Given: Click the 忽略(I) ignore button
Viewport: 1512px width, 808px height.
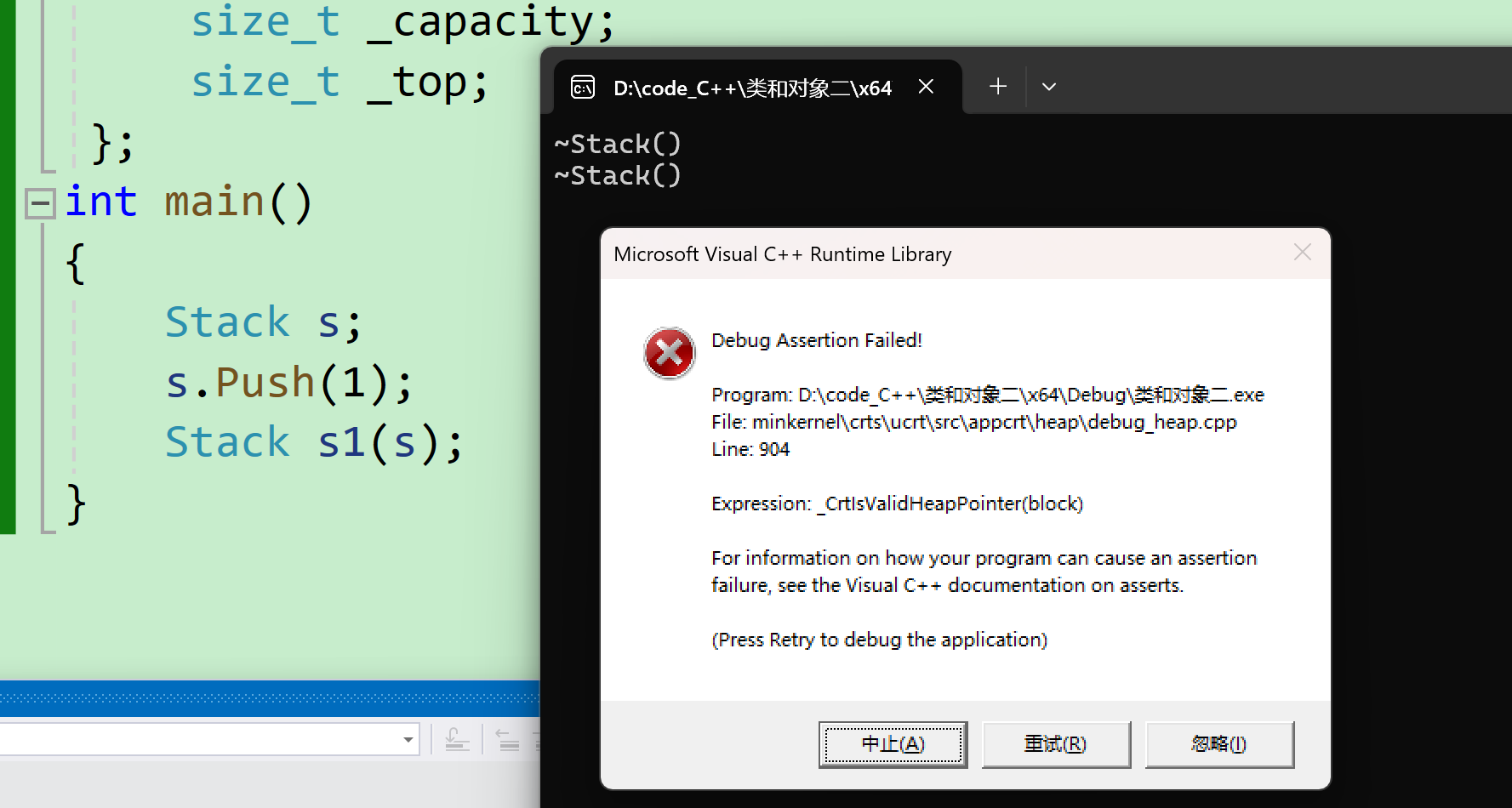Looking at the screenshot, I should point(1219,744).
